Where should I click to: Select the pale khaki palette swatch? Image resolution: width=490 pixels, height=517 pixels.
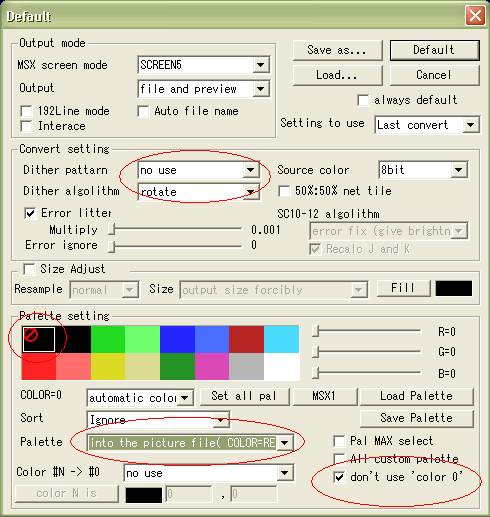(143, 366)
